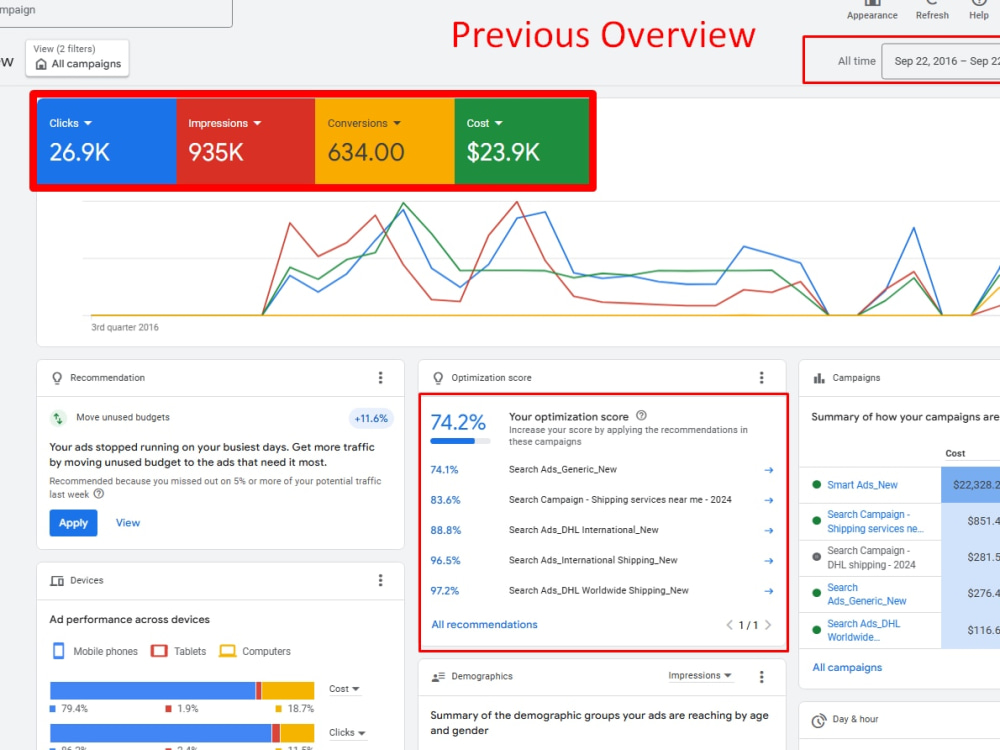This screenshot has width=1000, height=750.
Task: Open arrow for Search Ads_Generic_New recommendation
Action: pyautogui.click(x=768, y=470)
